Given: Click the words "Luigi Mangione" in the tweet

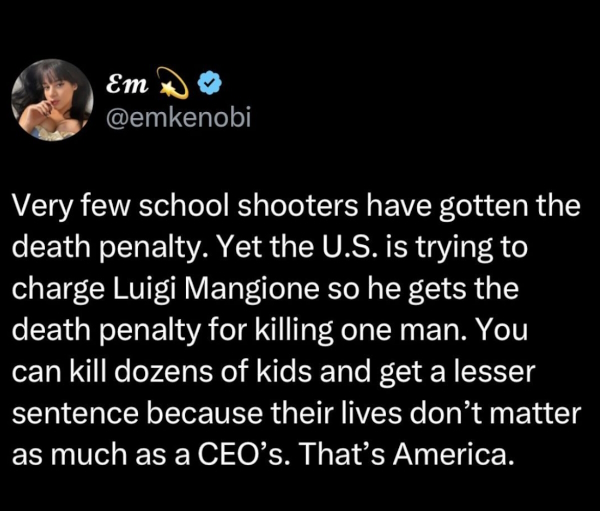Looking at the screenshot, I should click(x=189, y=283).
